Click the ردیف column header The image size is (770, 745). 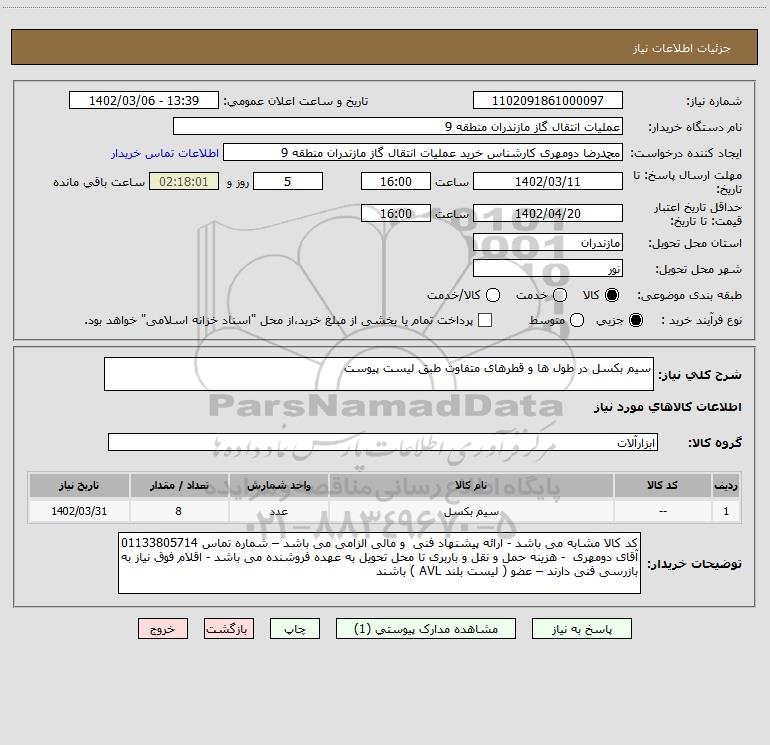(726, 485)
